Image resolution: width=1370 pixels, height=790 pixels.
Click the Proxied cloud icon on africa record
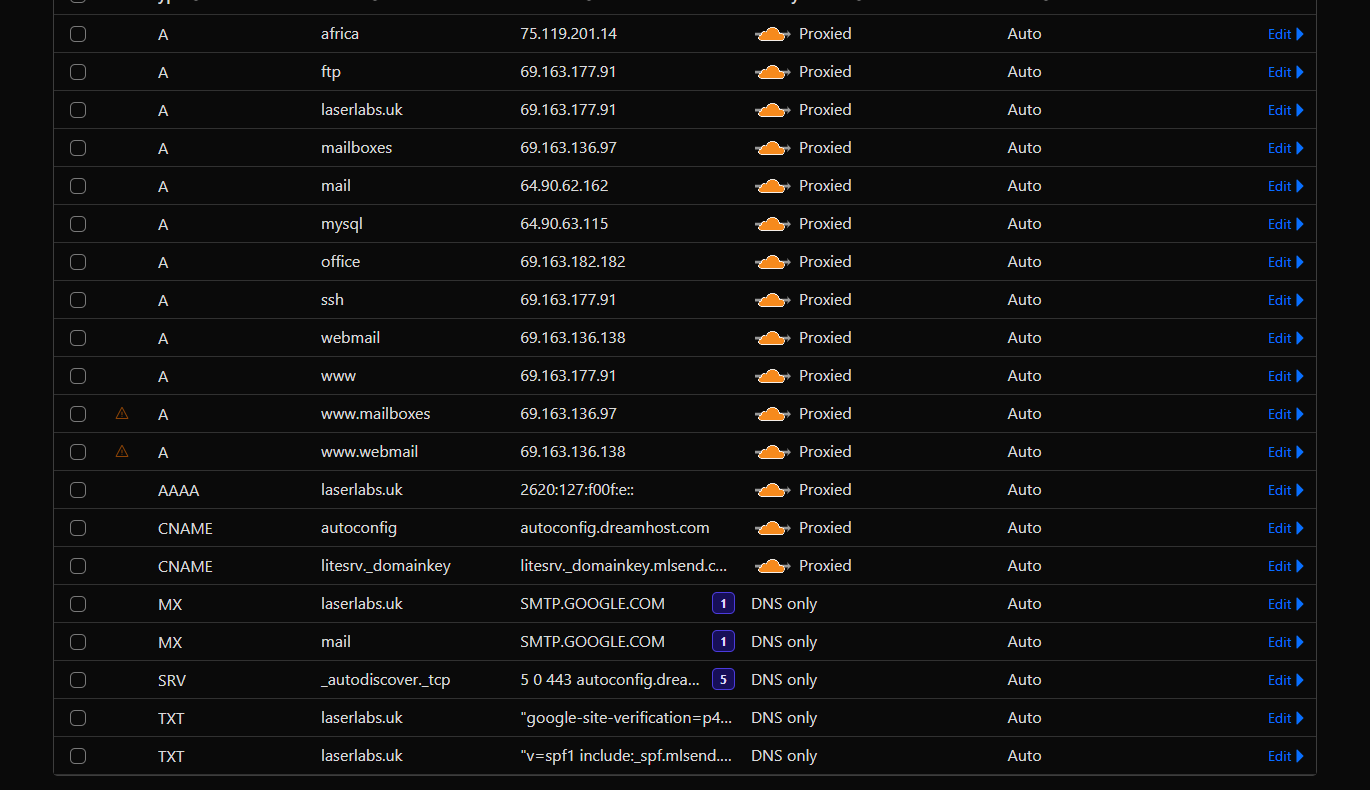772,33
